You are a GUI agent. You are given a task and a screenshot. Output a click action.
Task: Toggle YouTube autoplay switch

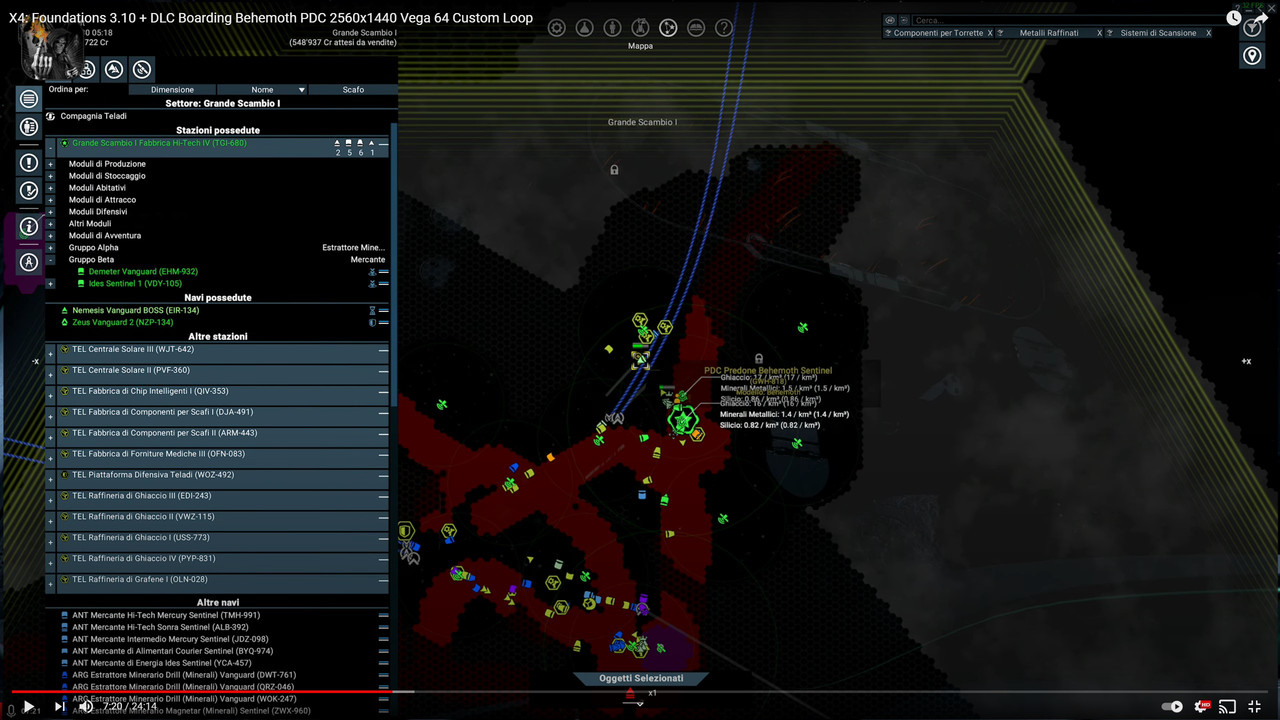pos(1171,707)
